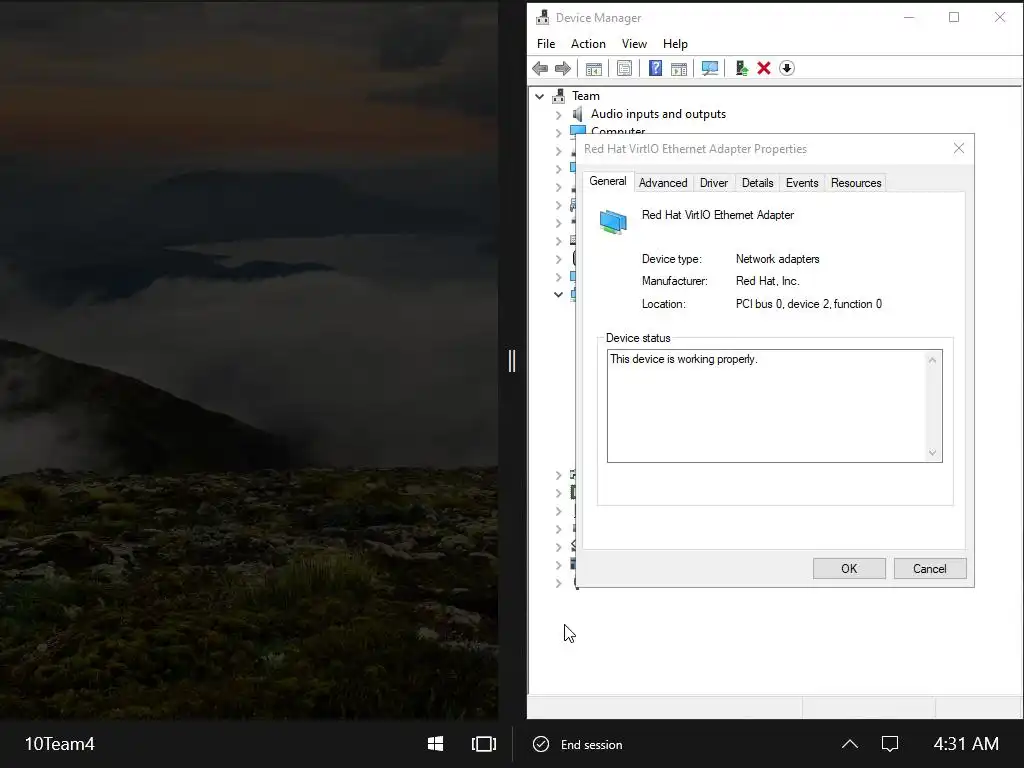The height and width of the screenshot is (768, 1024).
Task: Maximize the Device Manager window
Action: (953, 18)
